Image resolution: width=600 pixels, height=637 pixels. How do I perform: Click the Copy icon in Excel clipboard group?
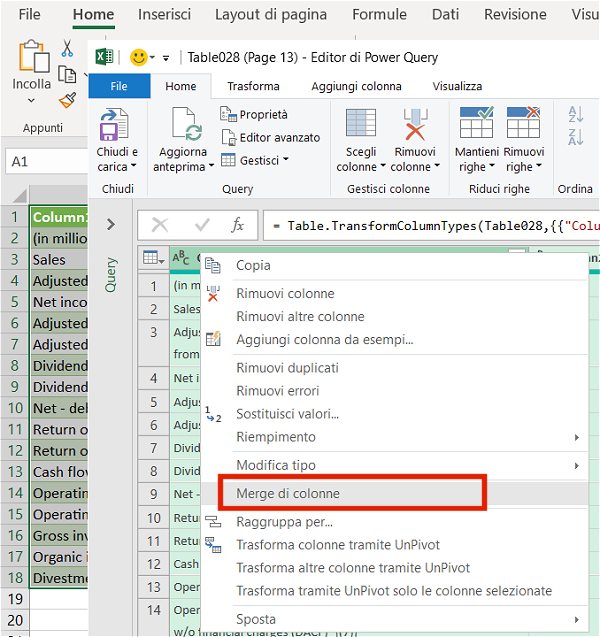pyautogui.click(x=67, y=75)
